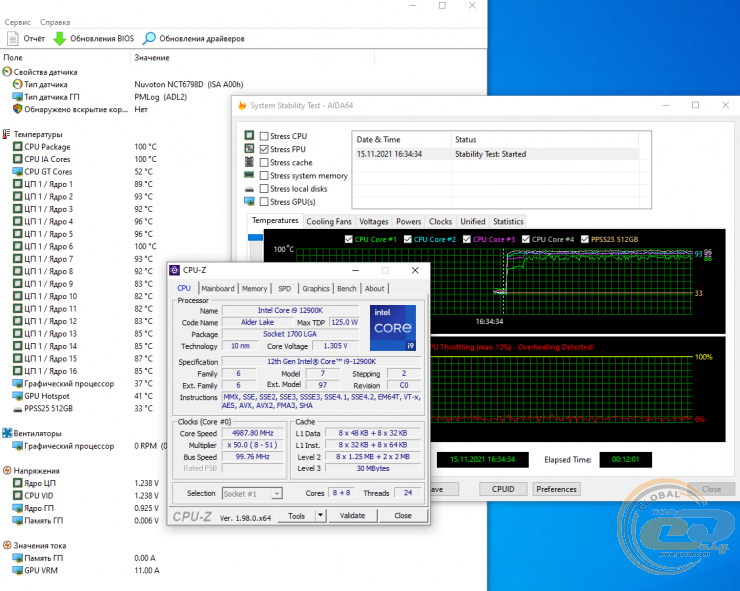This screenshot has width=740, height=591.
Task: Open the Справка menu
Action: point(55,22)
